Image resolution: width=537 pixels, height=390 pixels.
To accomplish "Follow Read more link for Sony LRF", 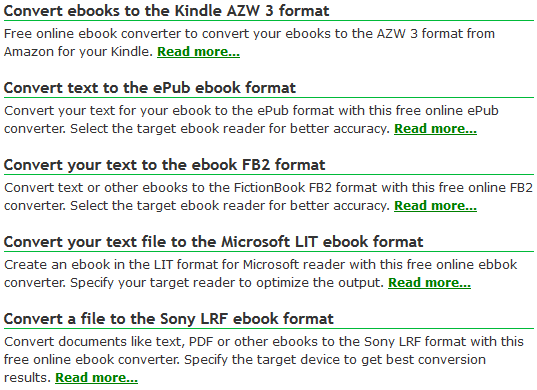I will tap(96, 378).
